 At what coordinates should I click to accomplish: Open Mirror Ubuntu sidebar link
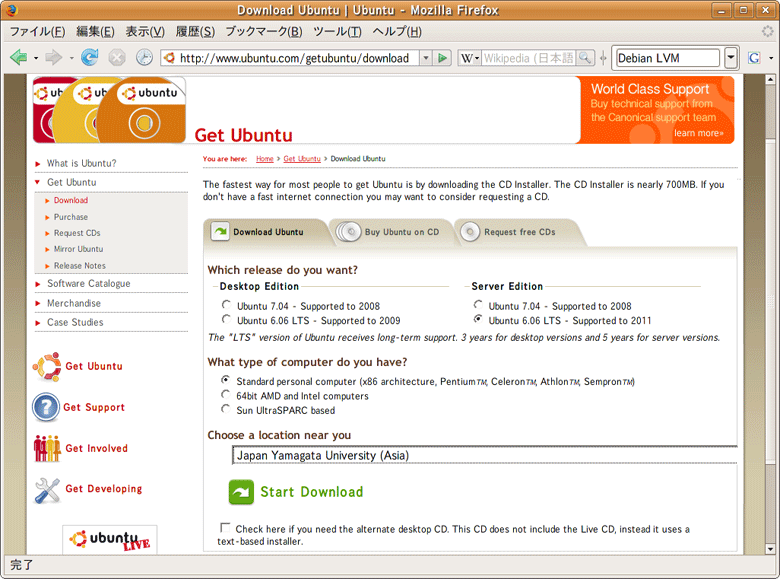click(79, 249)
